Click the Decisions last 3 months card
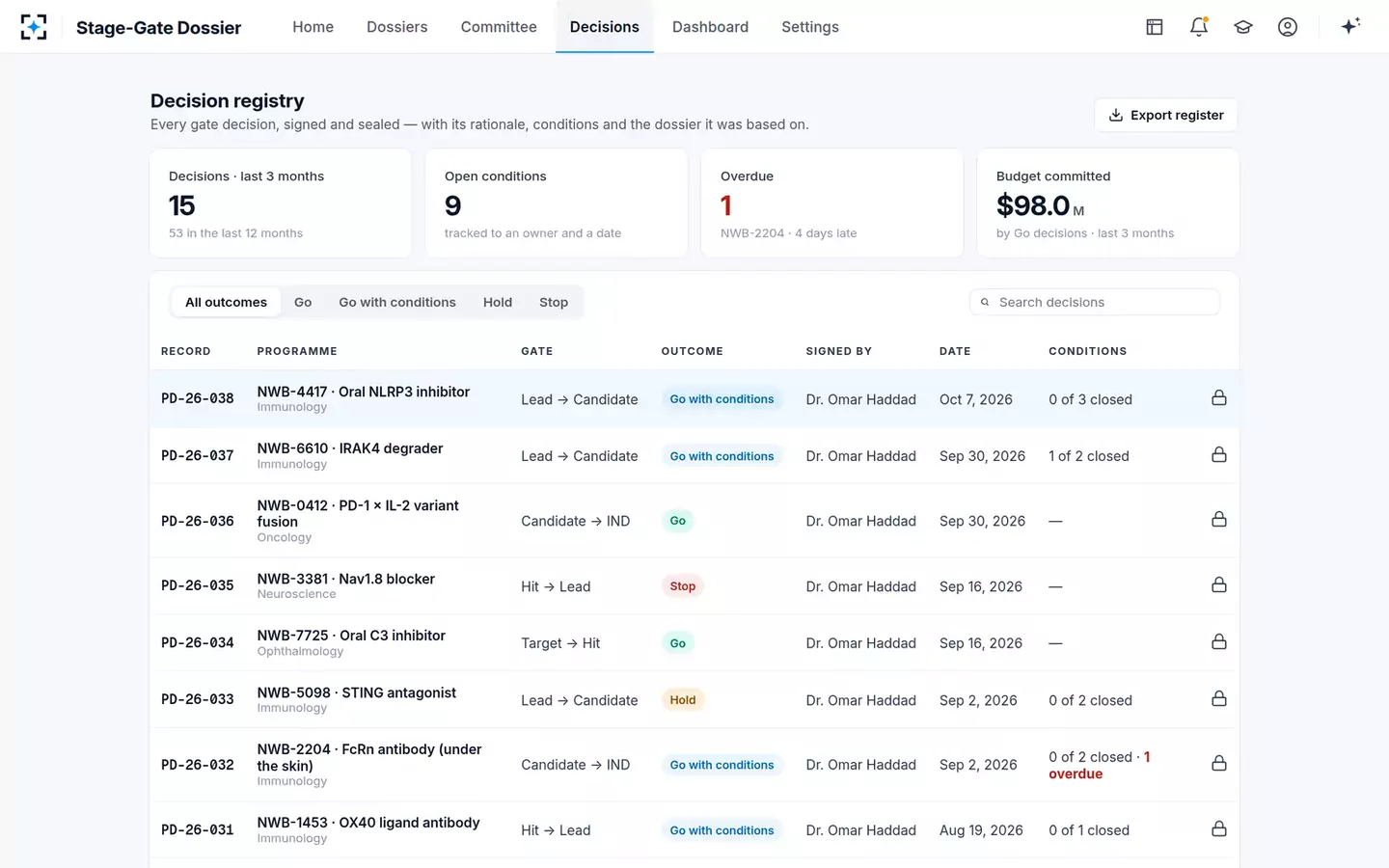Screen dimensions: 1389x868 pos(281,203)
